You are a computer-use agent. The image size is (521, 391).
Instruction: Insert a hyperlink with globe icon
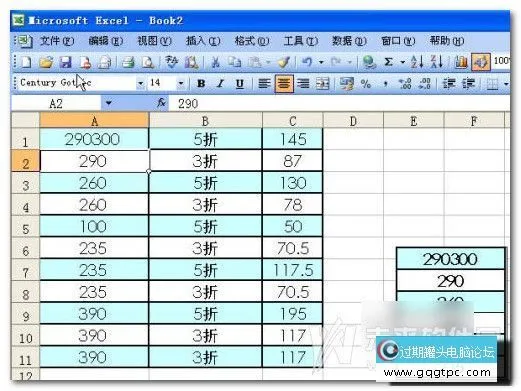coord(369,62)
